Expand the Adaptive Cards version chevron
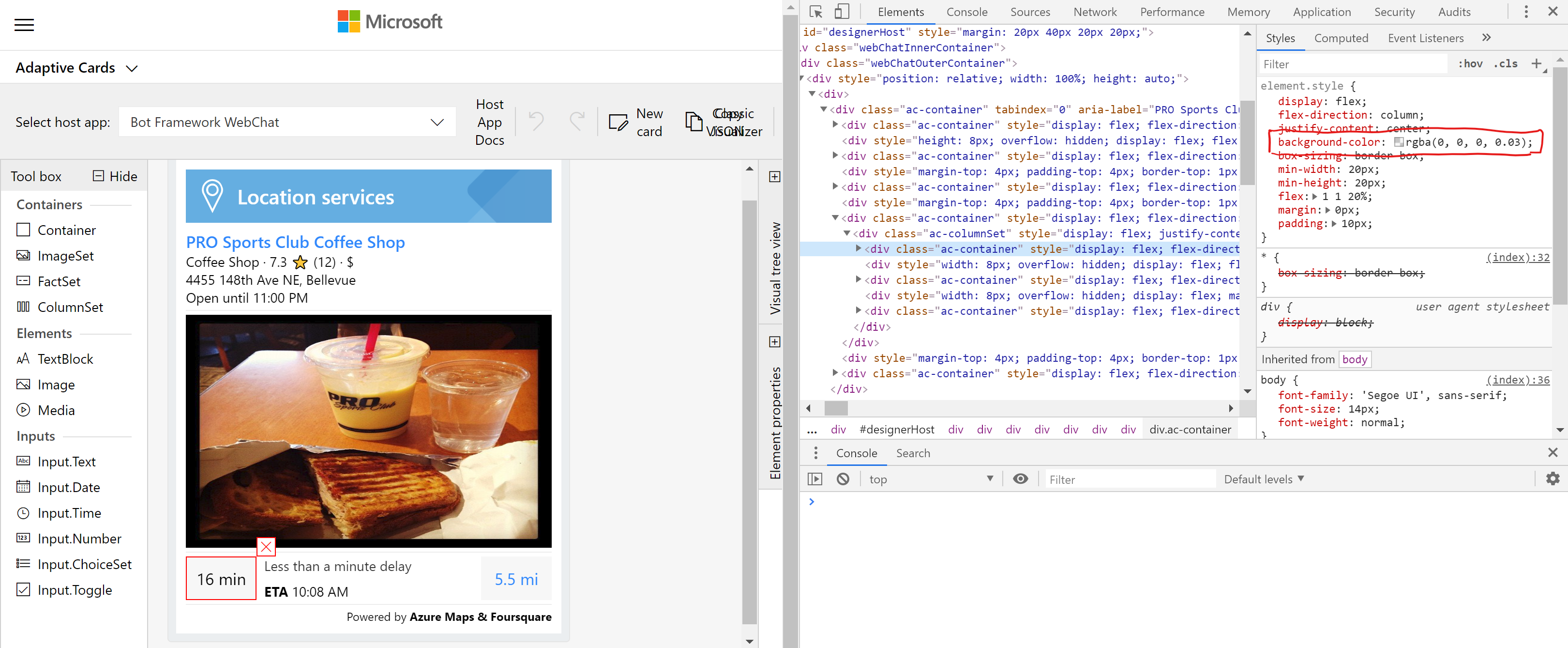Image resolution: width=1568 pixels, height=648 pixels. point(133,68)
